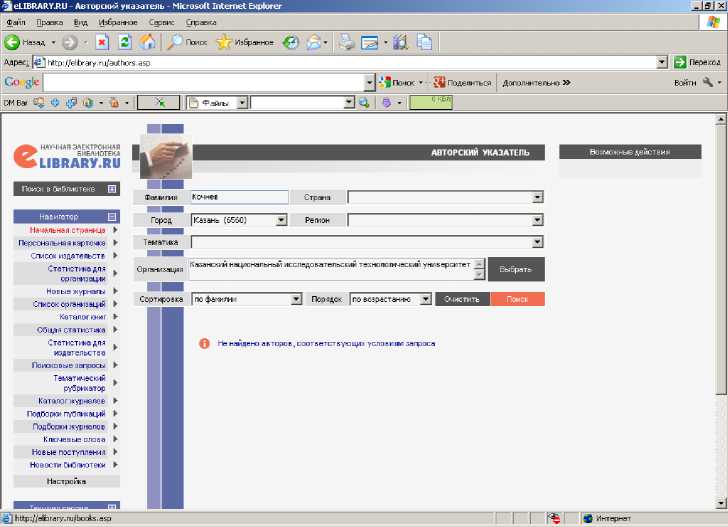
Task: Refresh the page with the green arrows icon
Action: pos(124,42)
